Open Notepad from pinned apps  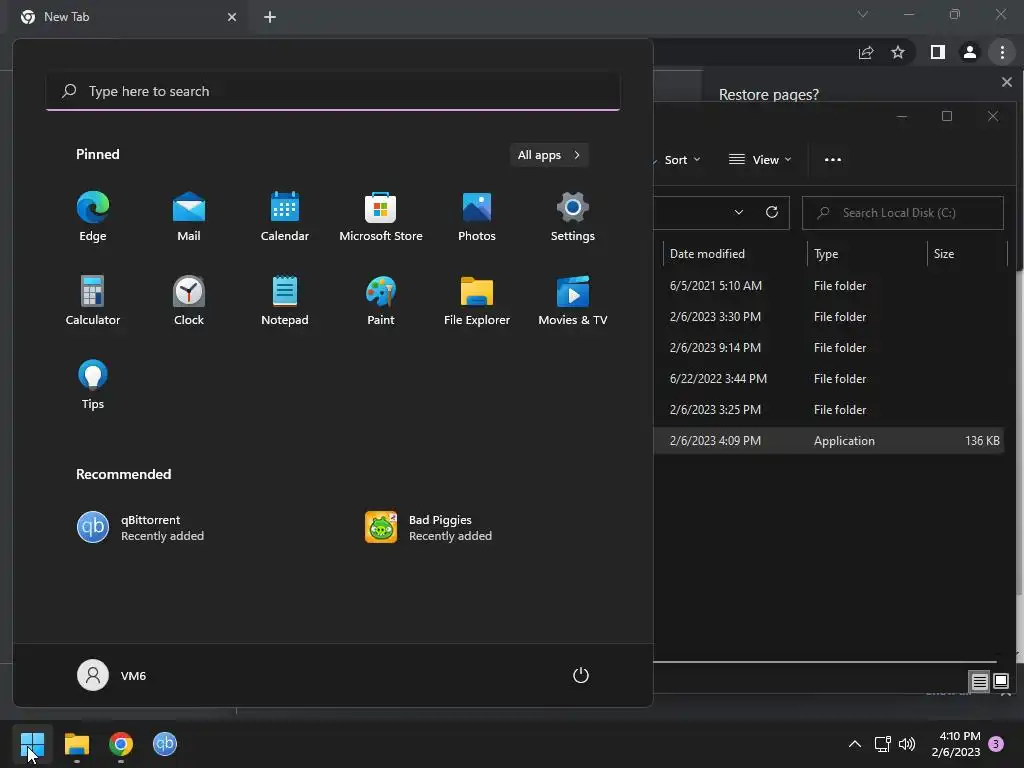coord(285,300)
